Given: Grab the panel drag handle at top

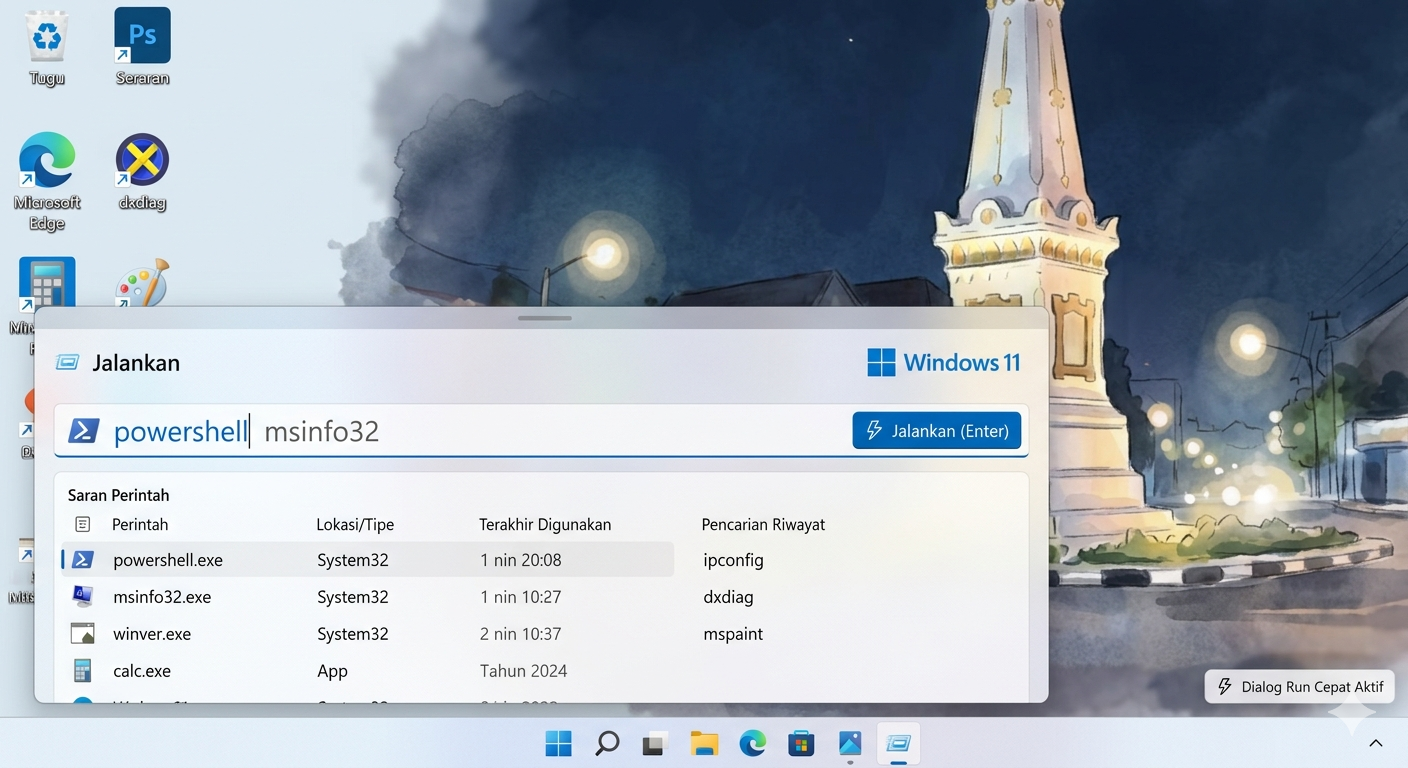Looking at the screenshot, I should tap(545, 318).
